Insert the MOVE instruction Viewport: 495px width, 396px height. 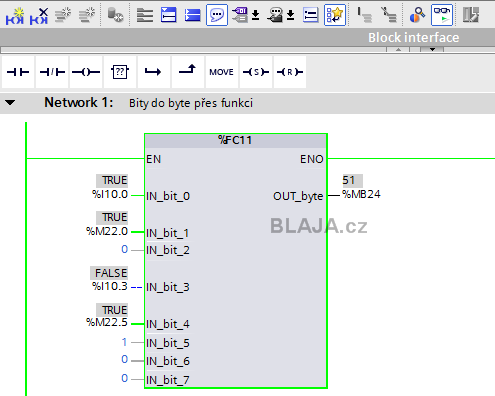coord(222,72)
